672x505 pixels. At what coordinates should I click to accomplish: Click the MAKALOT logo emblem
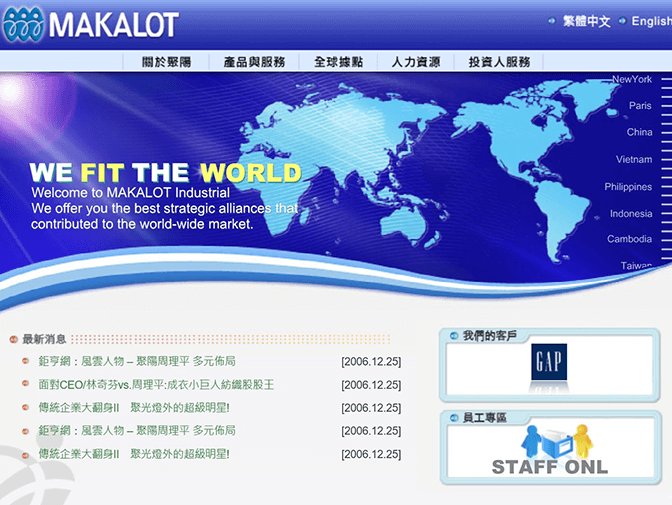[24, 24]
